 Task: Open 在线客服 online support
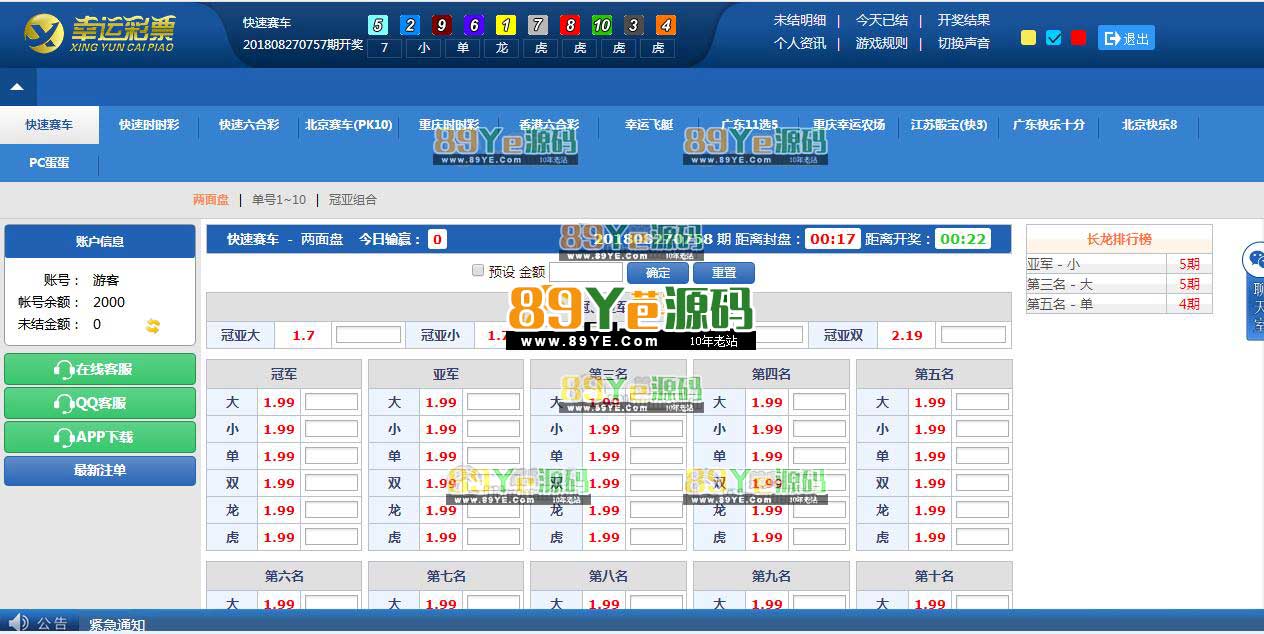pos(100,369)
